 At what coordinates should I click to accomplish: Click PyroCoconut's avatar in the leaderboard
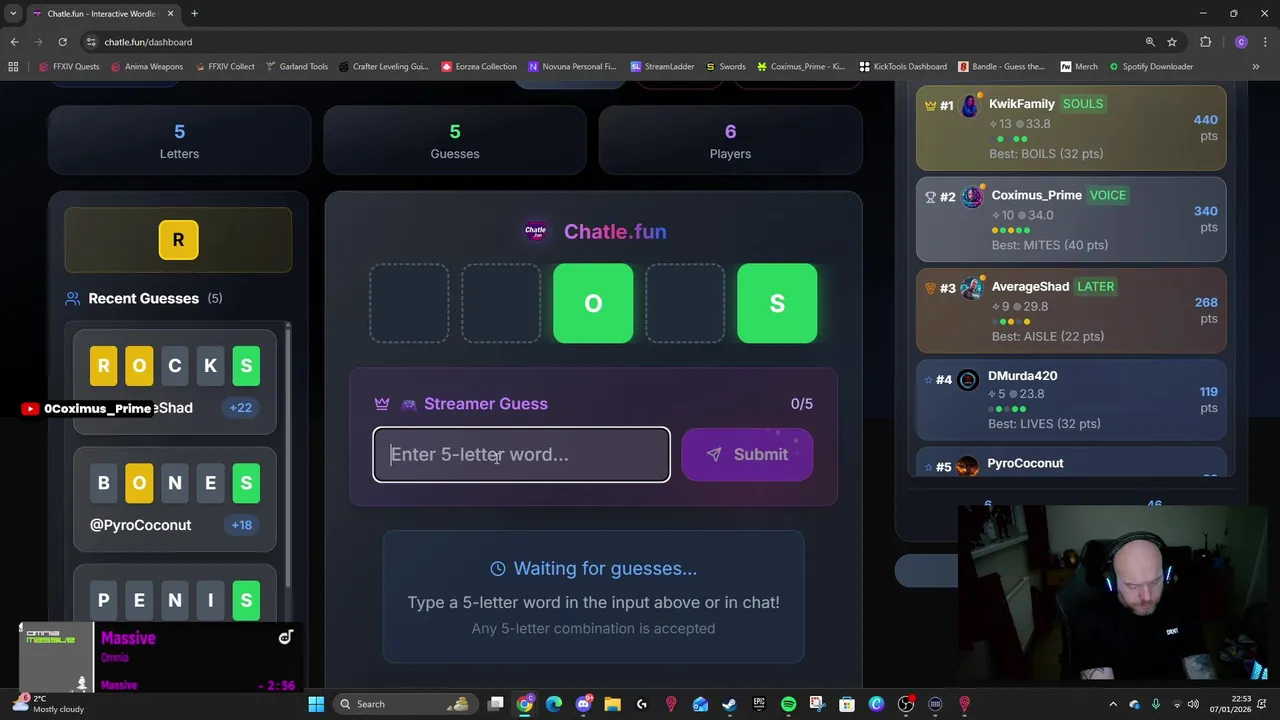[x=967, y=466]
